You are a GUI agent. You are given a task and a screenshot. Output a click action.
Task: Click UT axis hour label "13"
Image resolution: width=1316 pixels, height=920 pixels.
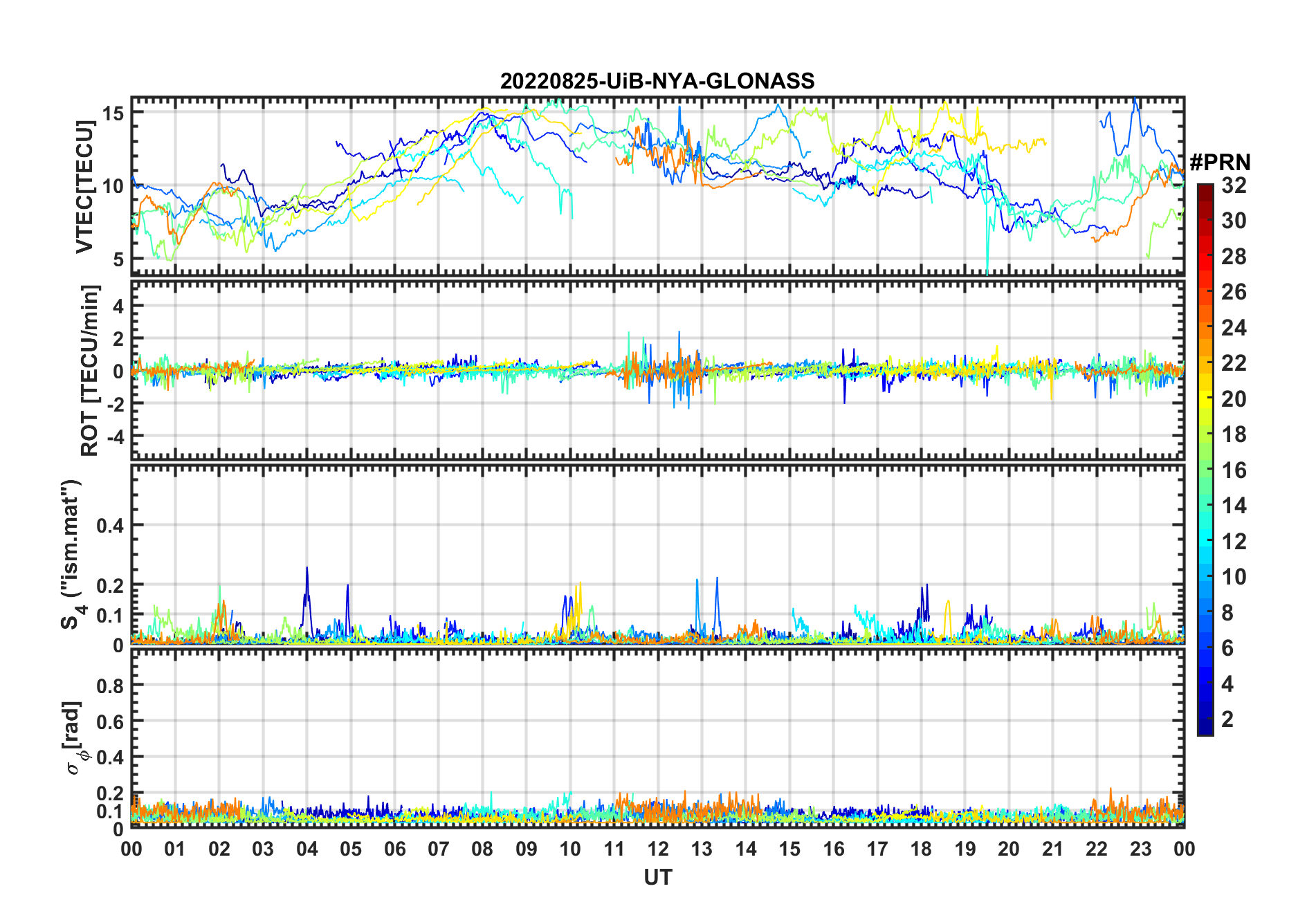tap(702, 849)
